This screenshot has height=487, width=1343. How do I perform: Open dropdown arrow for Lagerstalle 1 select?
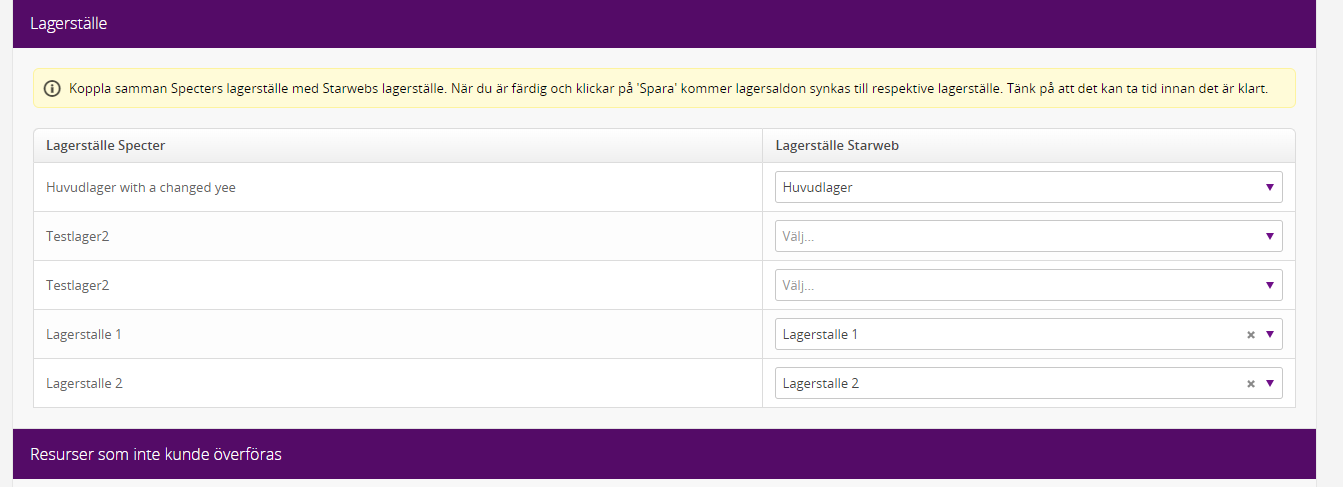(x=1269, y=334)
